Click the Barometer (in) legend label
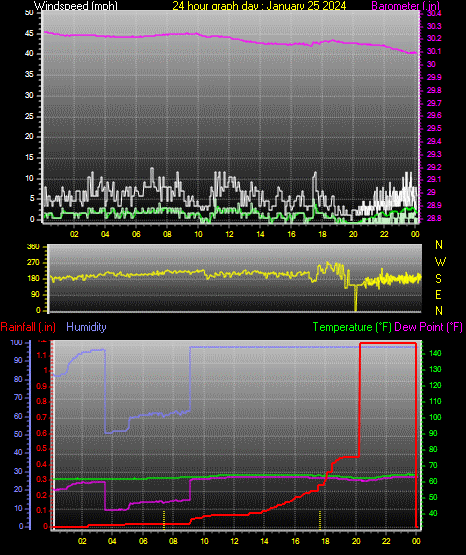This screenshot has height=555, width=466. click(405, 6)
